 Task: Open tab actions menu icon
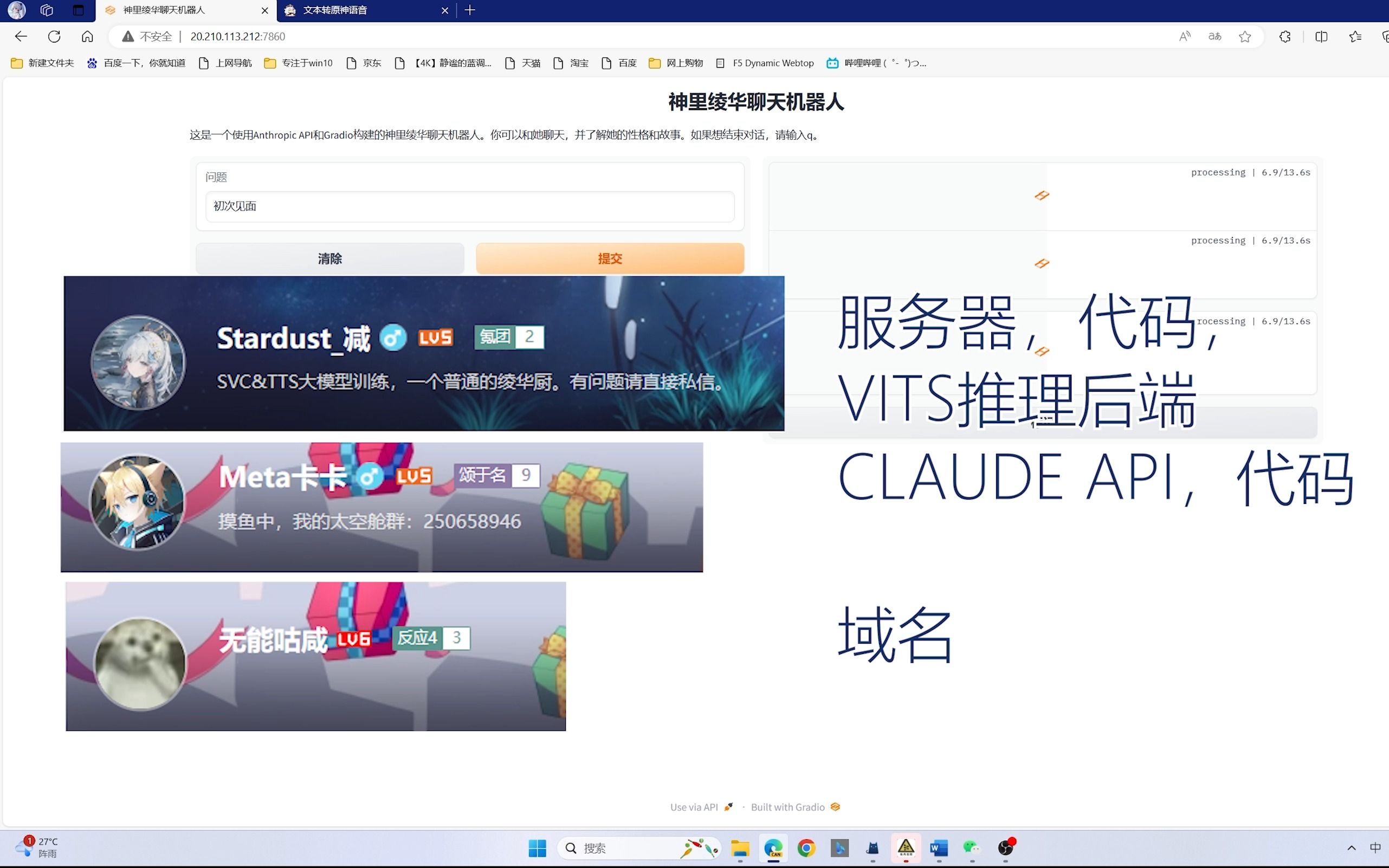(79, 10)
